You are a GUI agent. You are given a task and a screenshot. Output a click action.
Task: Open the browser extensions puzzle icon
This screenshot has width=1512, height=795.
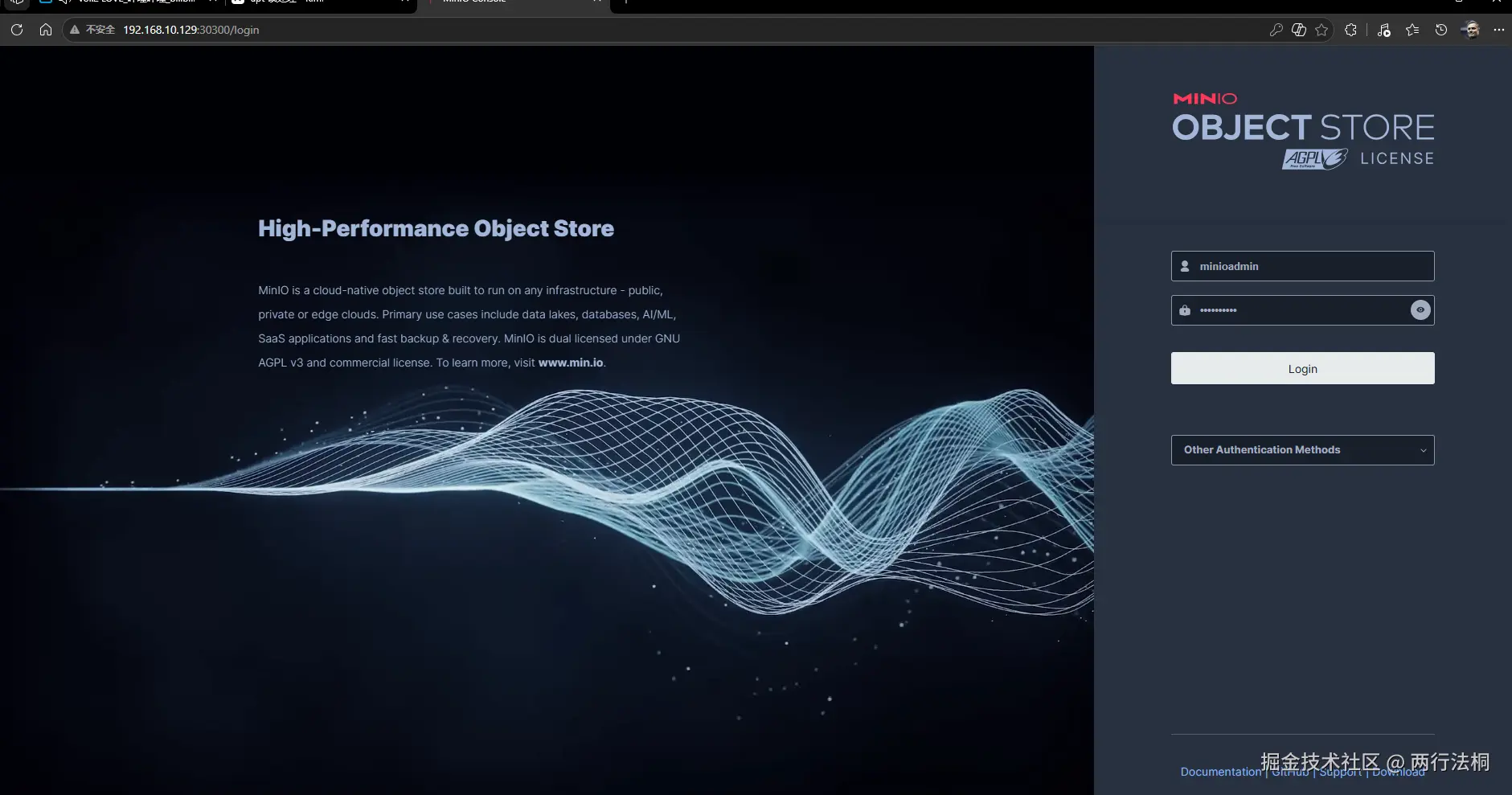(1351, 30)
